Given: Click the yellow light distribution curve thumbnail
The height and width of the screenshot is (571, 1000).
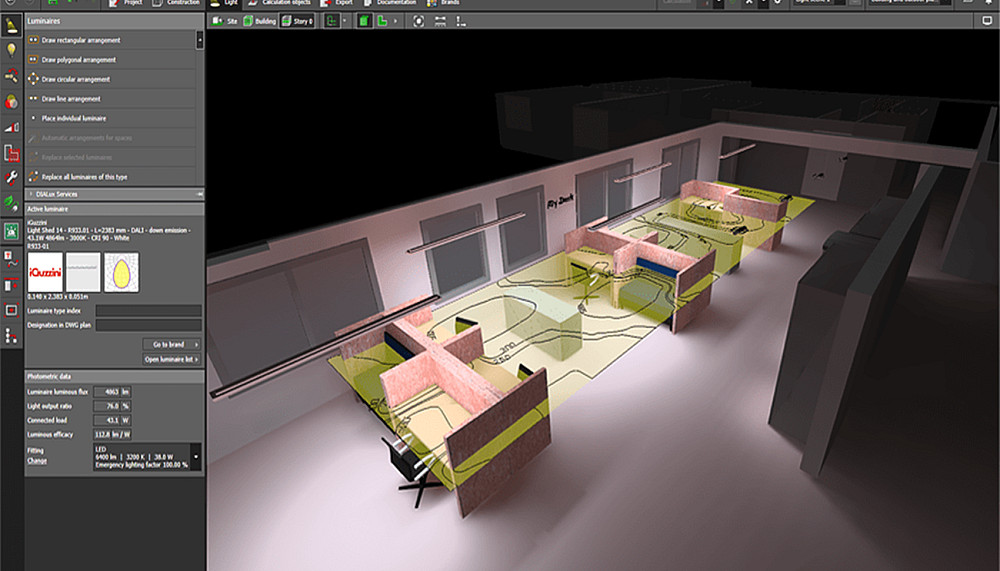Looking at the screenshot, I should click(121, 272).
